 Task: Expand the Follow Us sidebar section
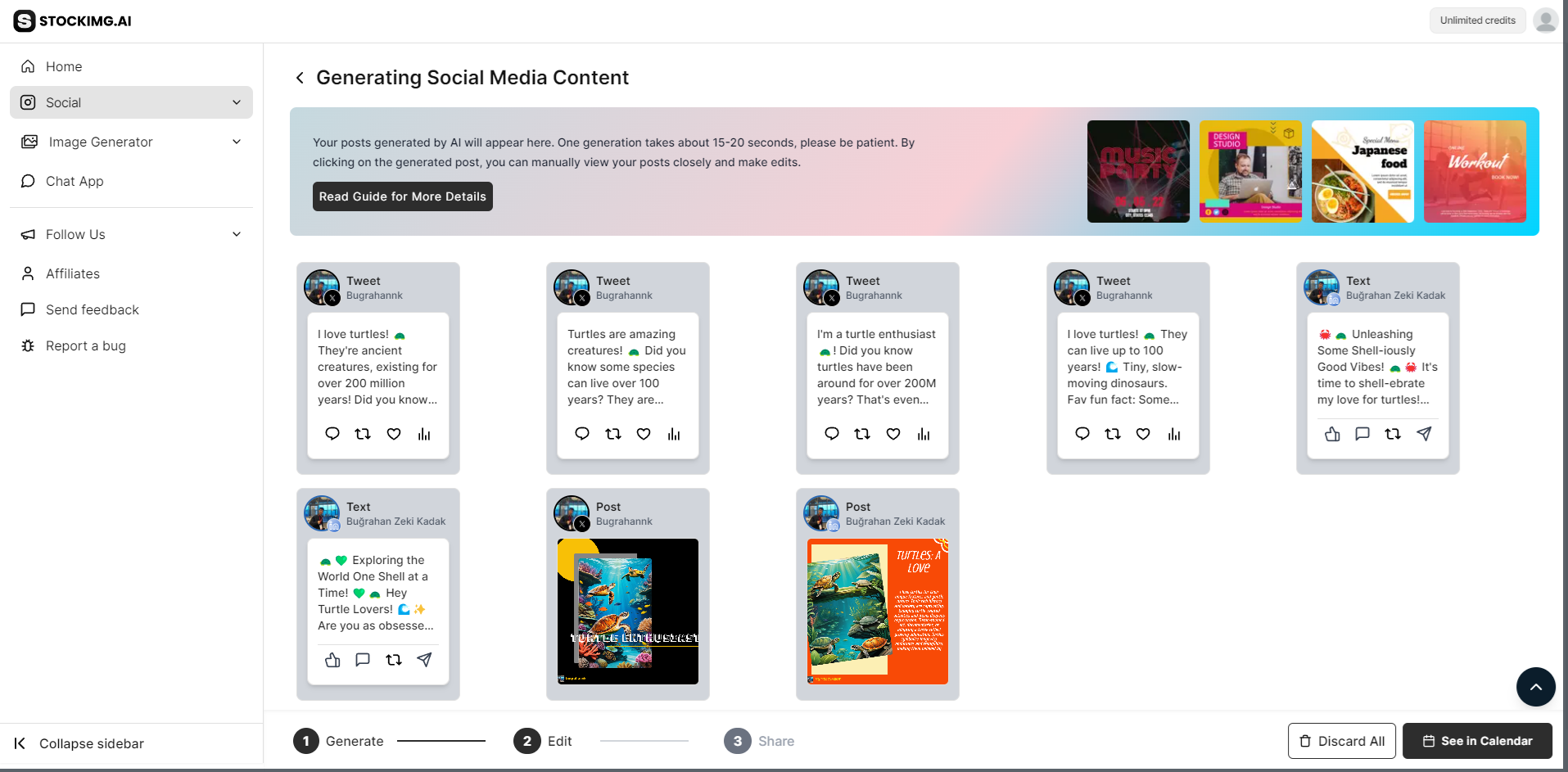point(237,234)
